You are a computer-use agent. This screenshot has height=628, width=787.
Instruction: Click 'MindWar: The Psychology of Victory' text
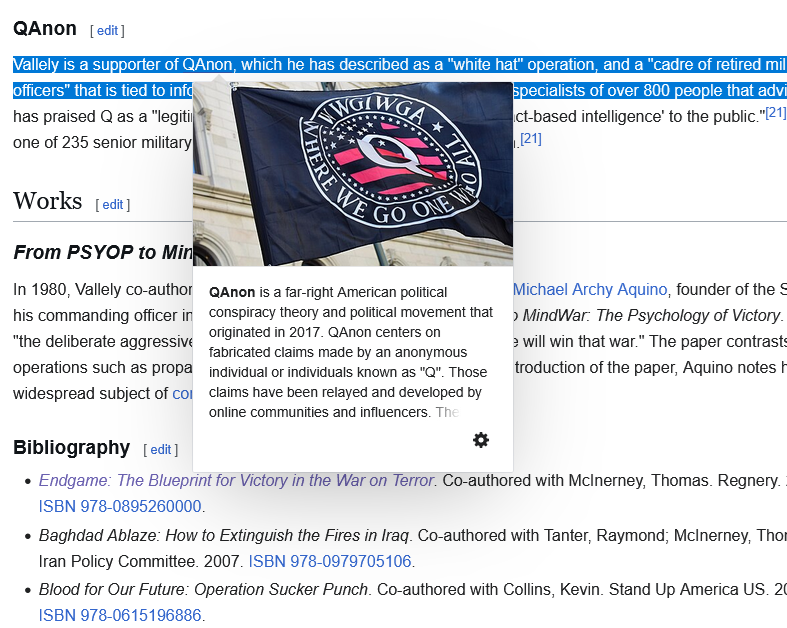652,315
